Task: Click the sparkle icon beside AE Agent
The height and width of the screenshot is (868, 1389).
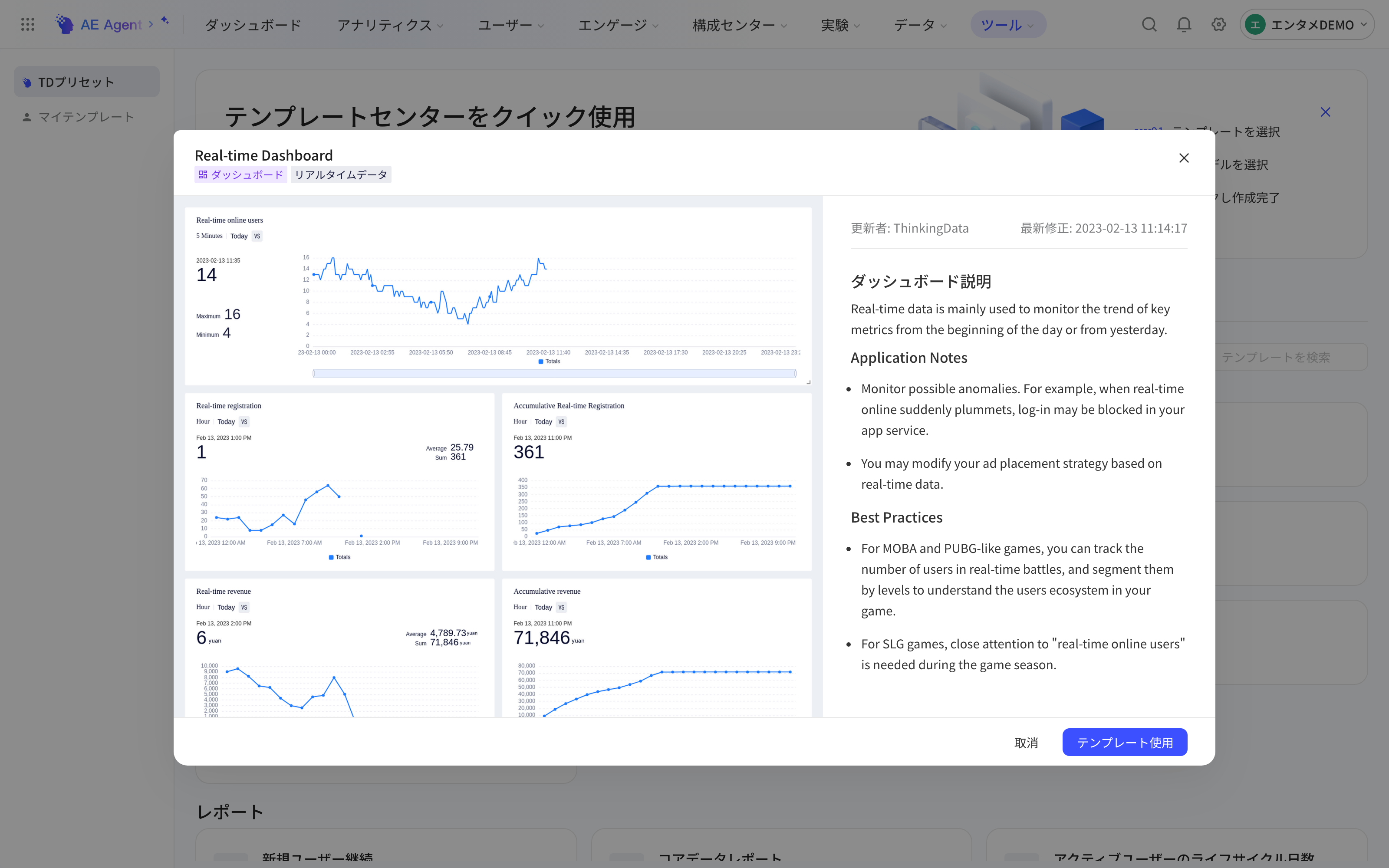Action: (165, 21)
